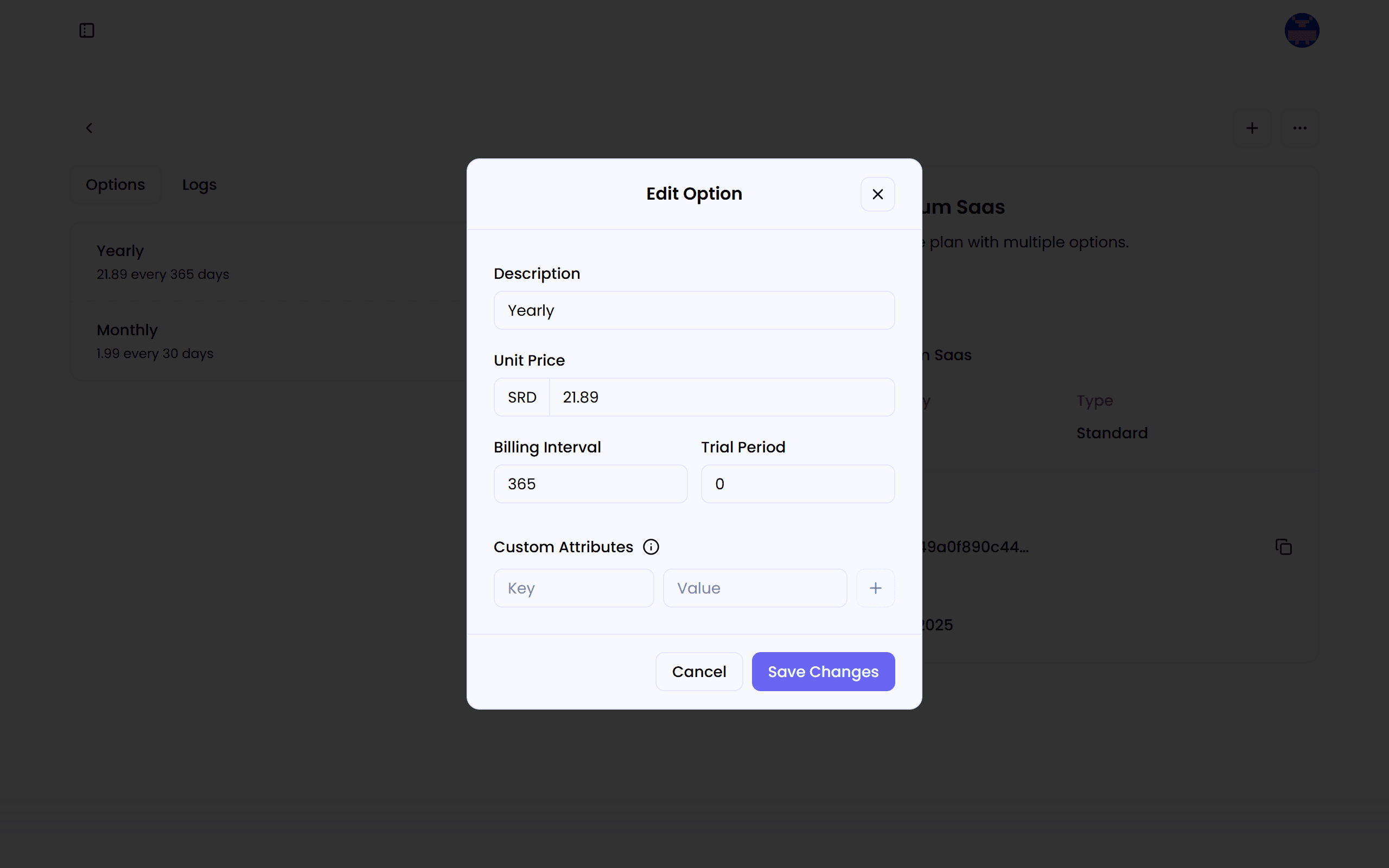Screen dimensions: 1389x868
Task: Click the Cancel button
Action: point(698,671)
